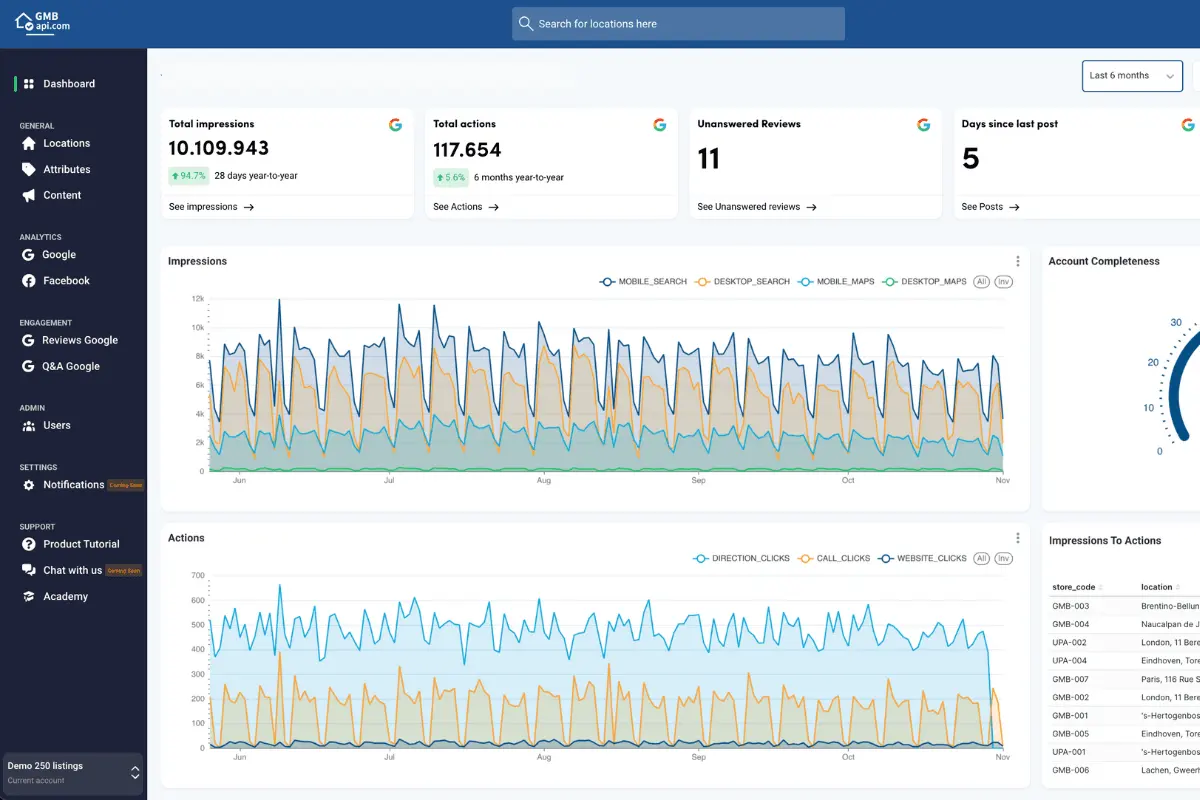Click arrow next to See Posts

pos(1014,207)
